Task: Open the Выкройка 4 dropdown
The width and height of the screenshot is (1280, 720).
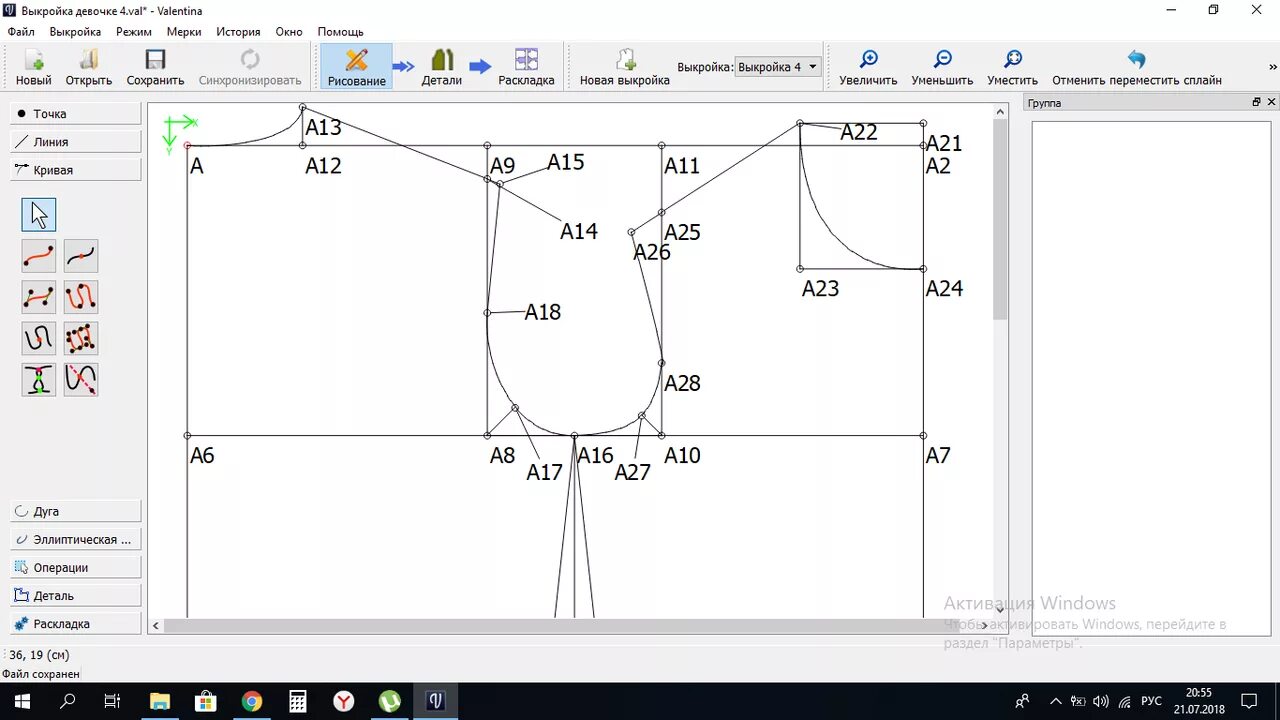Action: coord(778,67)
